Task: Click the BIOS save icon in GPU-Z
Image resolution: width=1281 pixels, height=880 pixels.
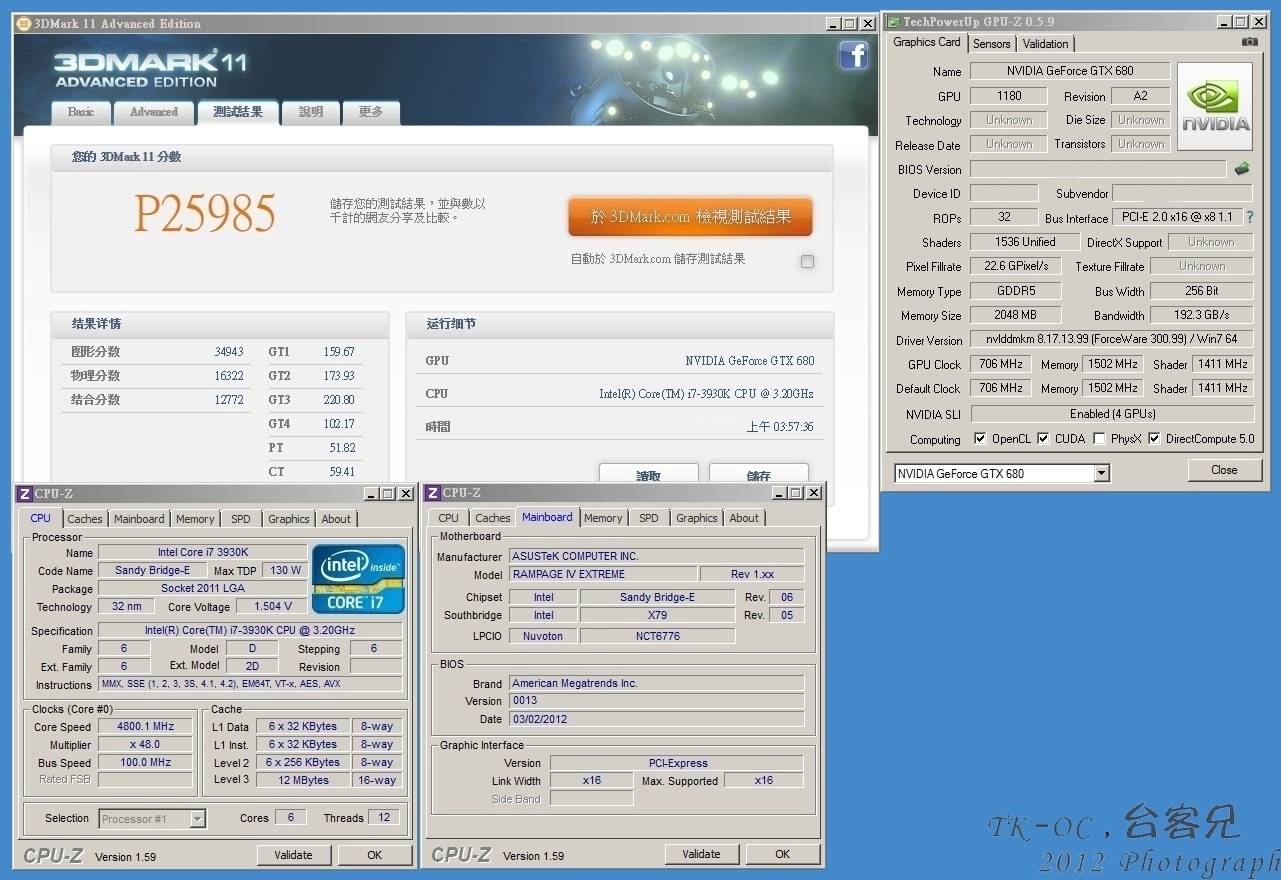Action: point(1242,169)
